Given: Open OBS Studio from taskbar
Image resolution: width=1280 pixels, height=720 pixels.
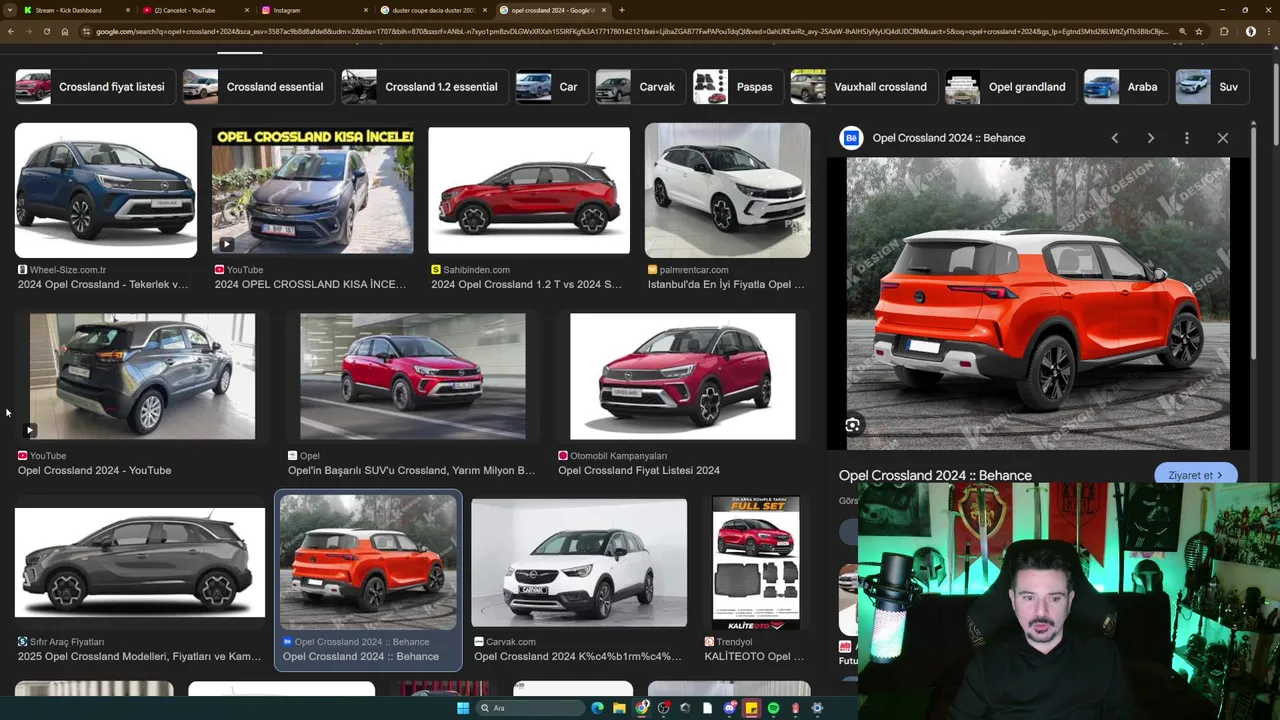Looking at the screenshot, I should pos(664,708).
